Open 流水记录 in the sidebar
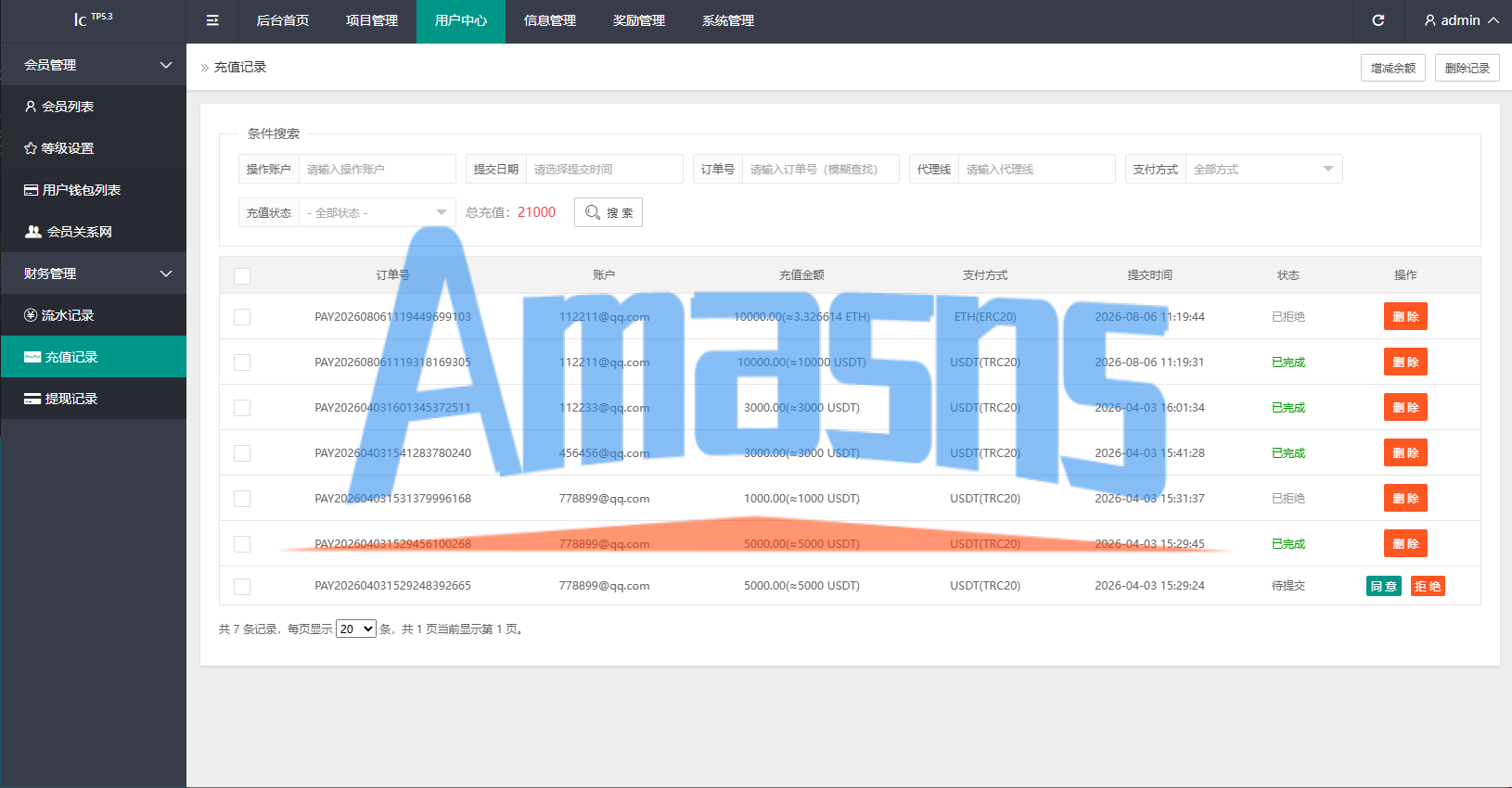This screenshot has height=788, width=1512. click(94, 315)
